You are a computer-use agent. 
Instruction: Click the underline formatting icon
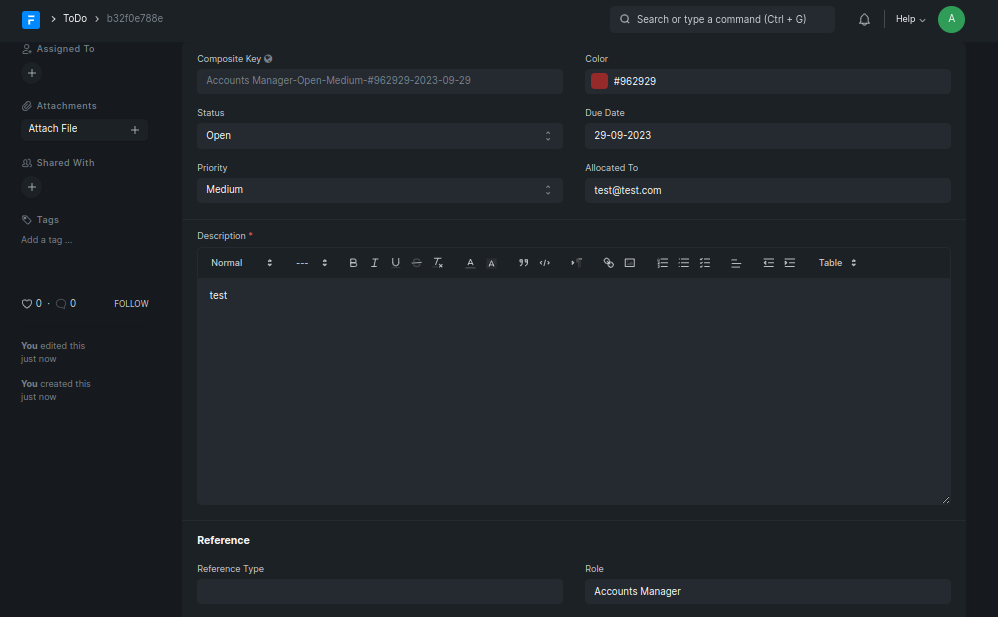[x=396, y=263]
